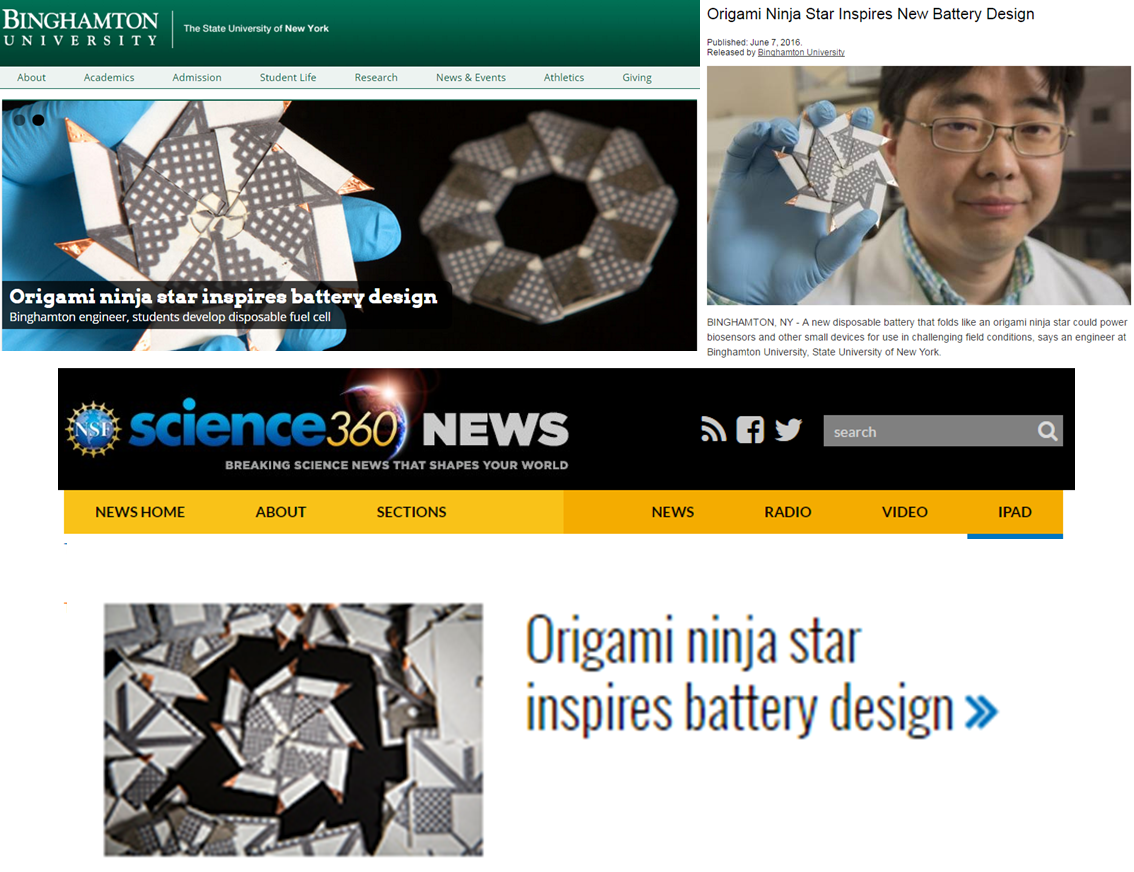
Task: Open the Facebook icon link
Action: coord(750,430)
